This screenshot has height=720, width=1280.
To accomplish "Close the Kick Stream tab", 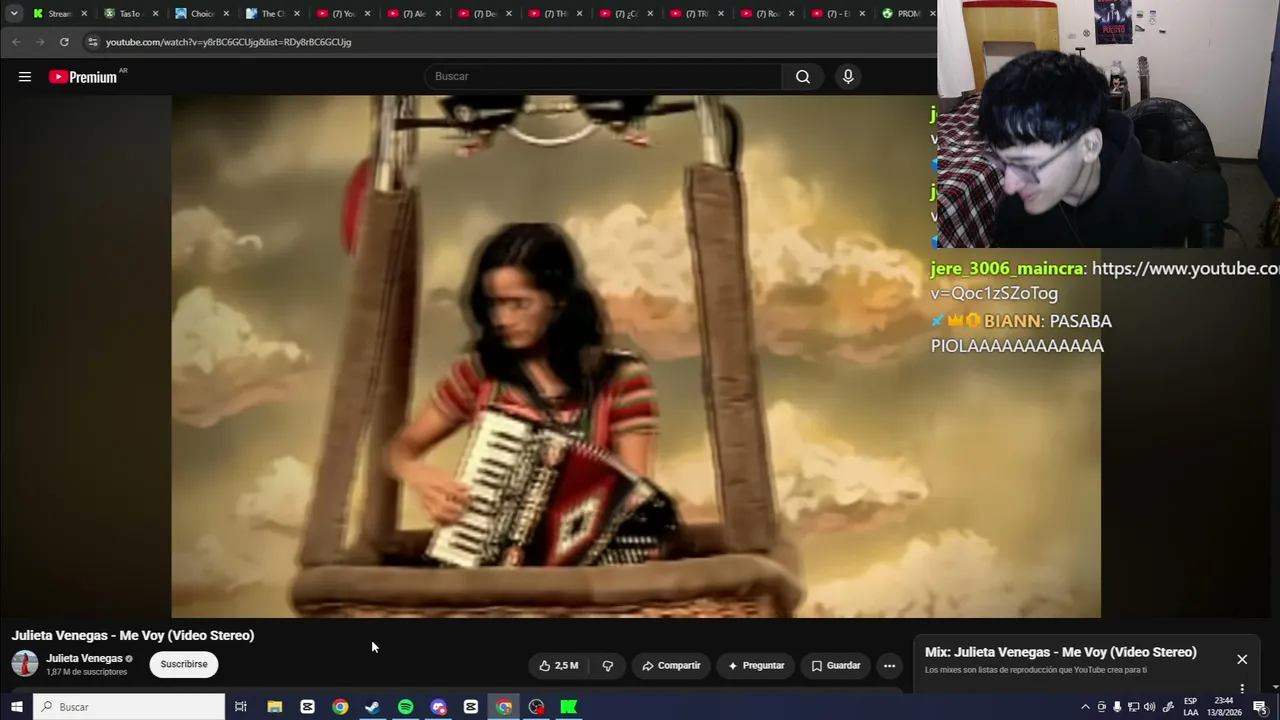I will (84, 14).
